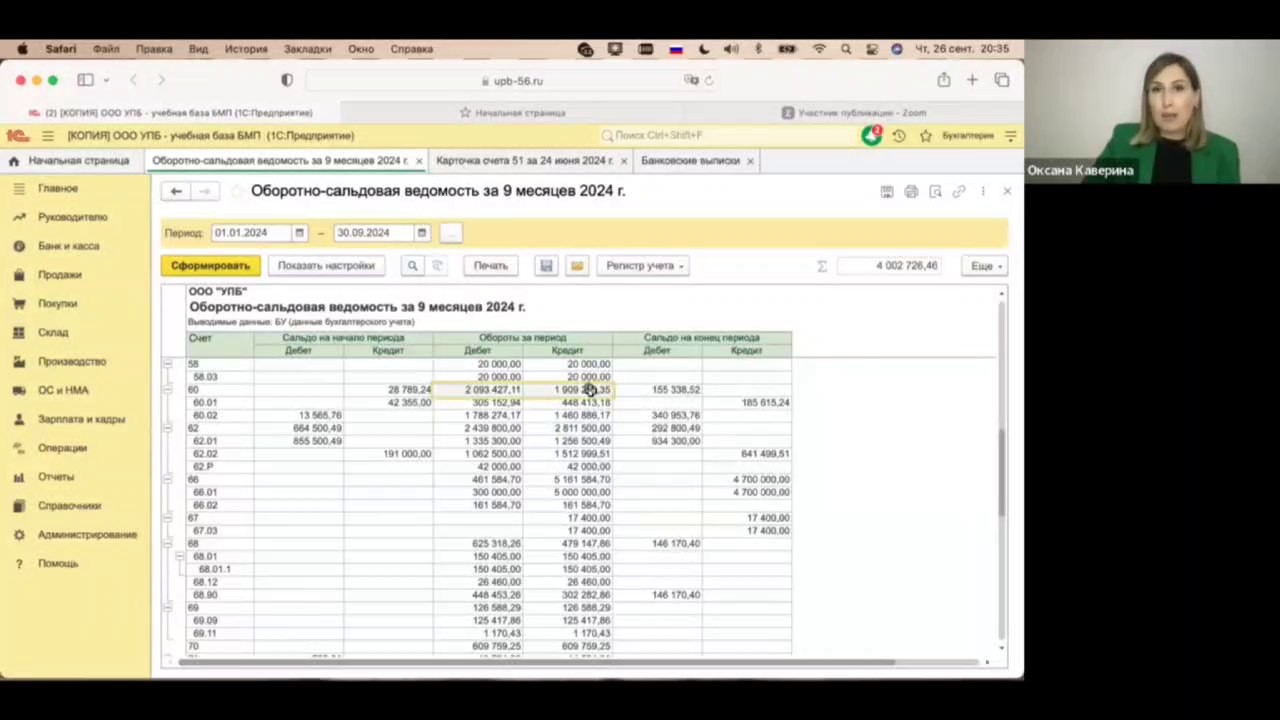Collapse account 67 tree node
Screen dimensions: 1280x720
pos(167,518)
